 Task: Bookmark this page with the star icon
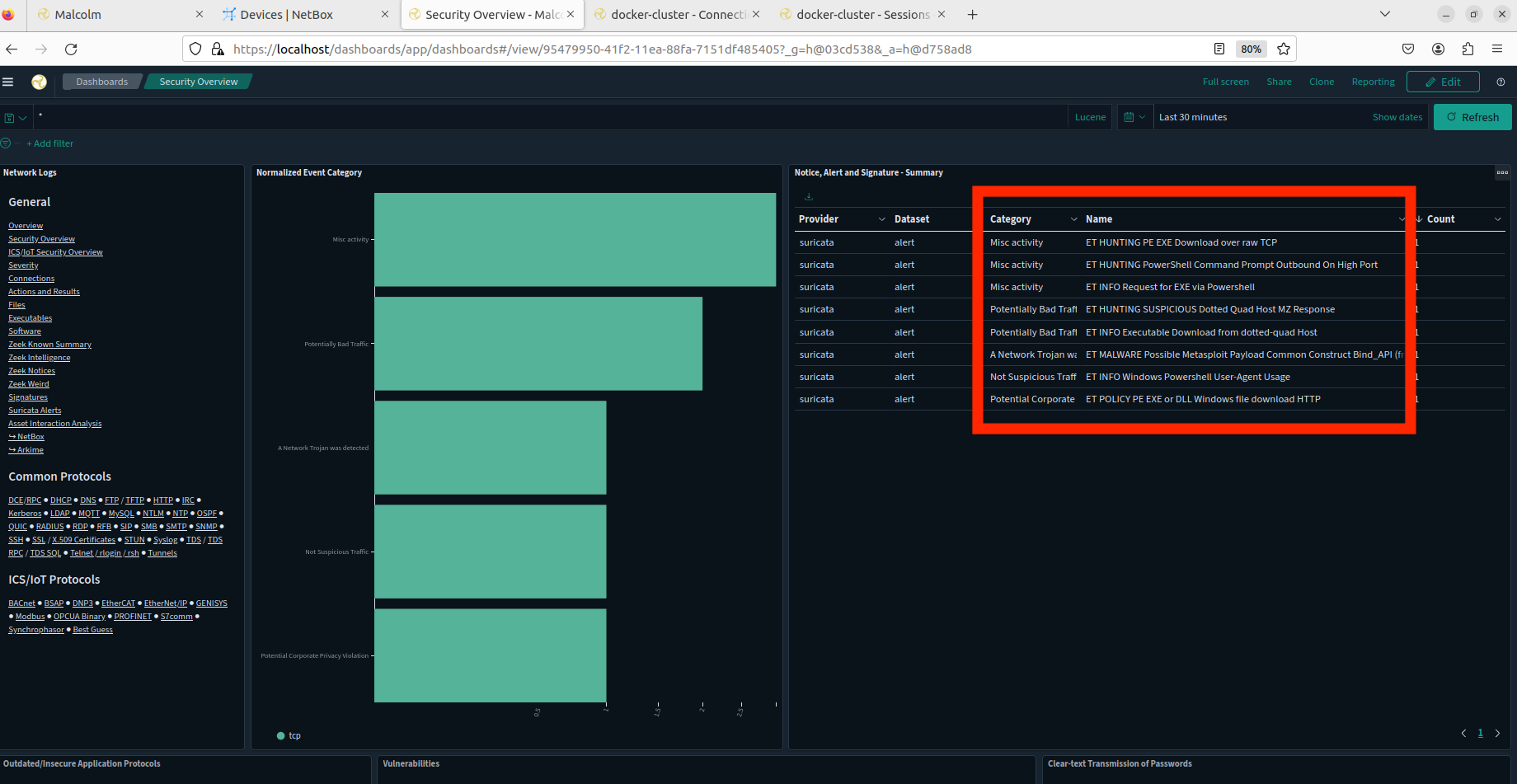(1283, 49)
